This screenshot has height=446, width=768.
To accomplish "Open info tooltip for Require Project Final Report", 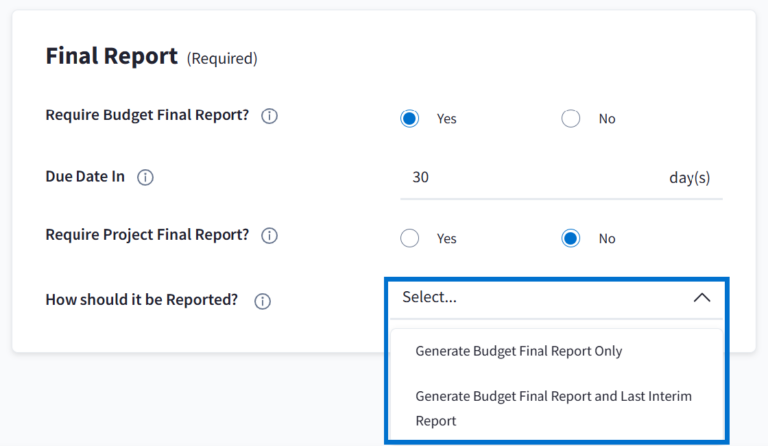I will pos(269,236).
